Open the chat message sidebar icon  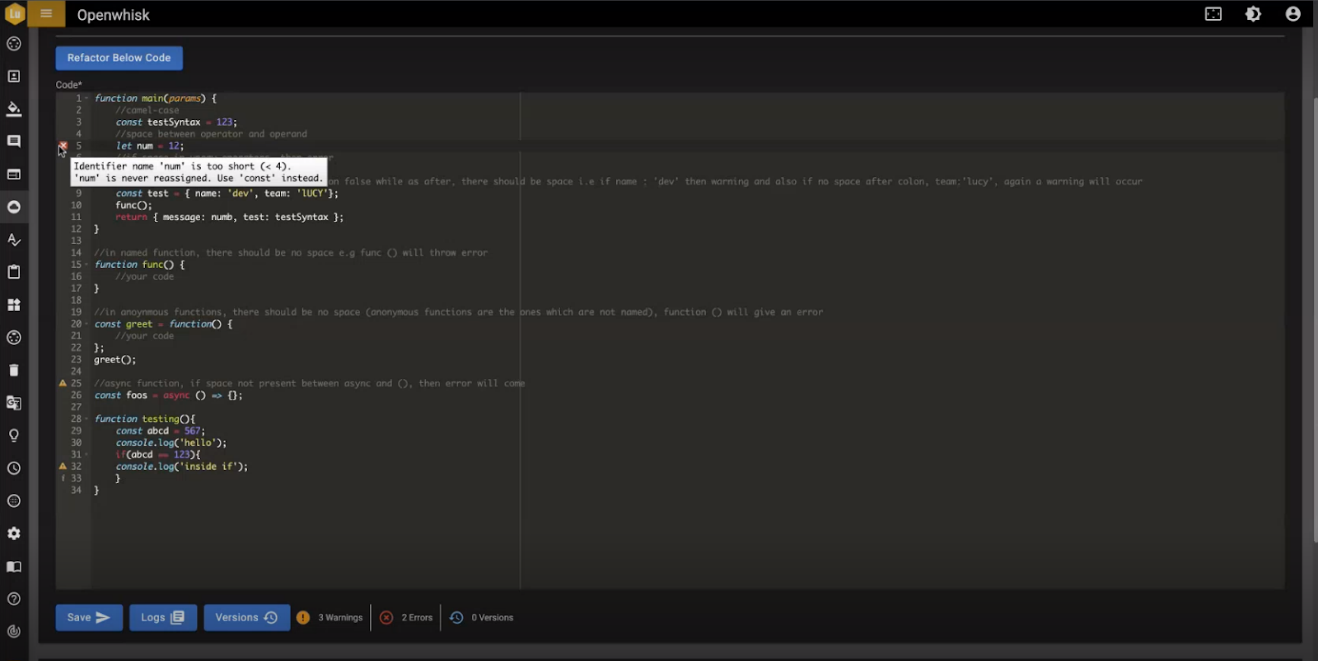coord(14,142)
